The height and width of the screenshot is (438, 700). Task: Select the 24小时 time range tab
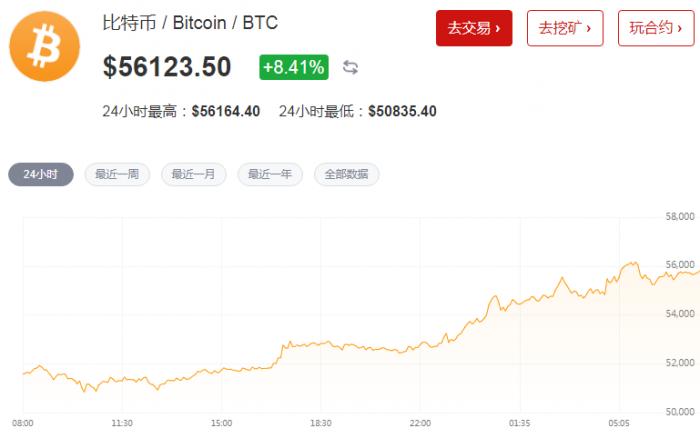(x=41, y=174)
